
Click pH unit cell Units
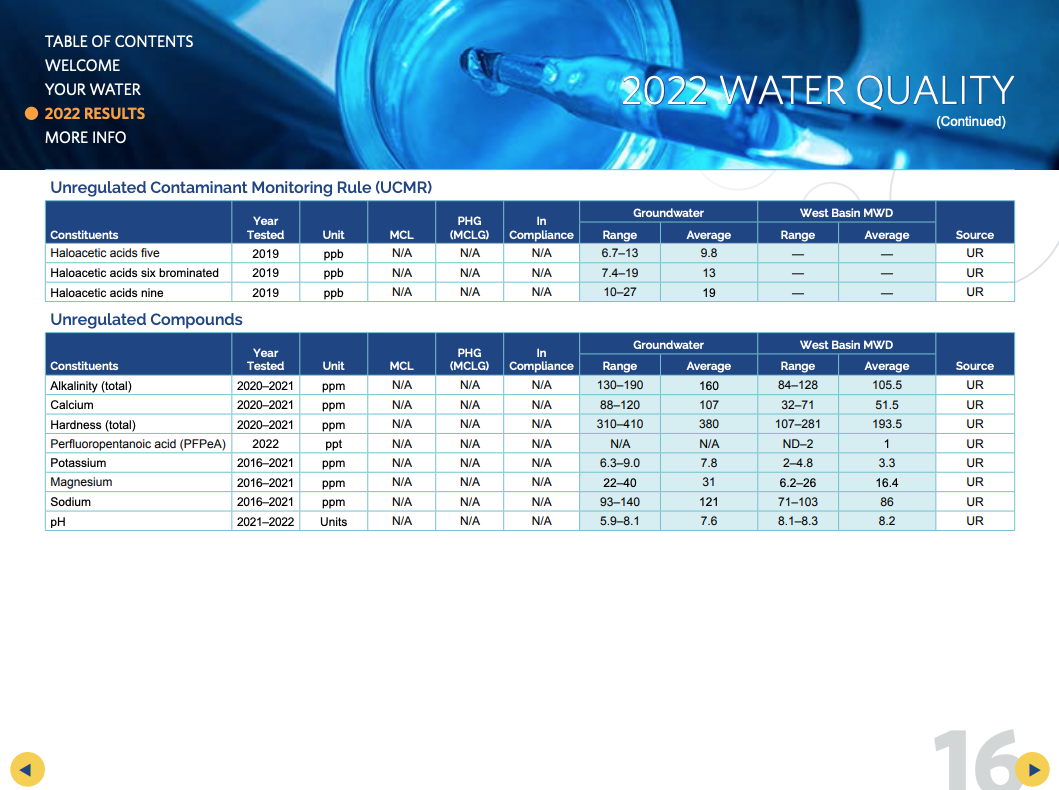coord(333,521)
